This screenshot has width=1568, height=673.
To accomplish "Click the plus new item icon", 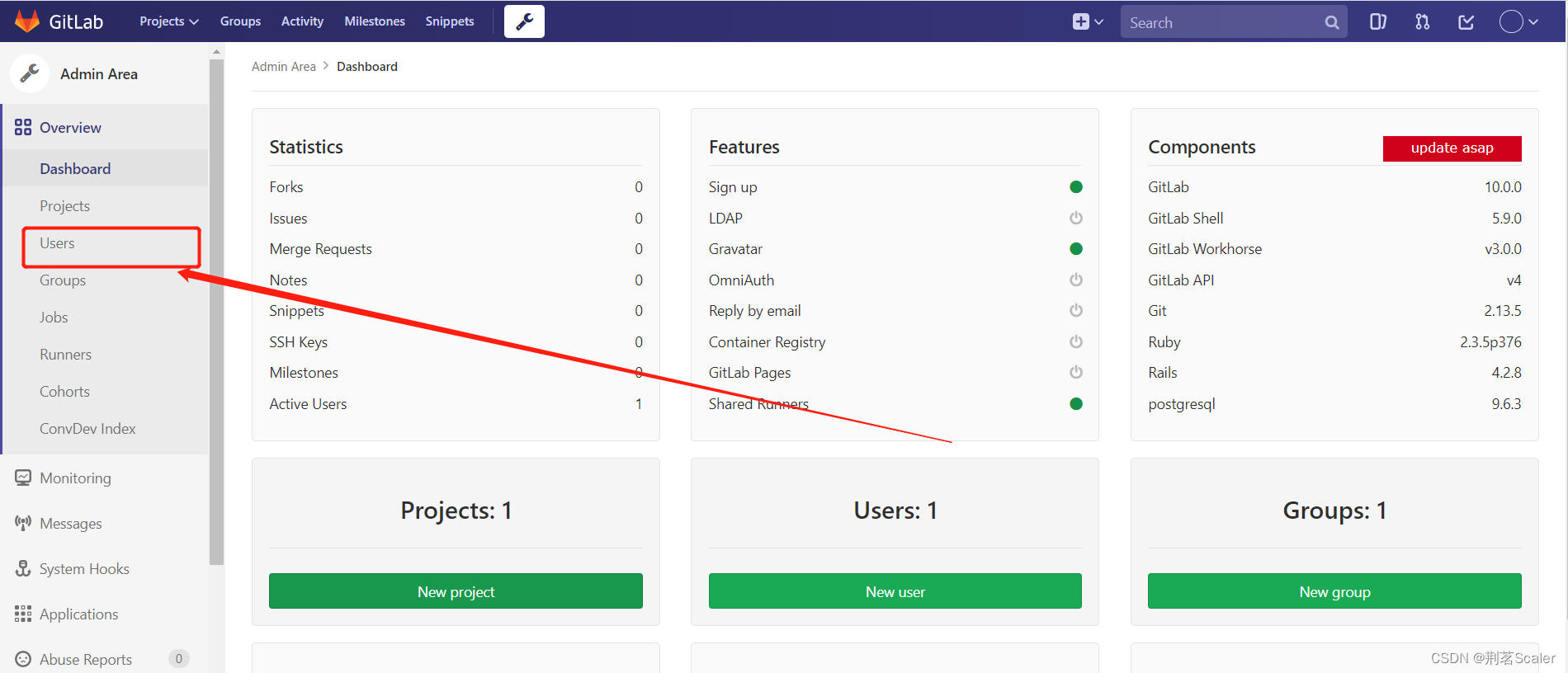I will pyautogui.click(x=1080, y=22).
